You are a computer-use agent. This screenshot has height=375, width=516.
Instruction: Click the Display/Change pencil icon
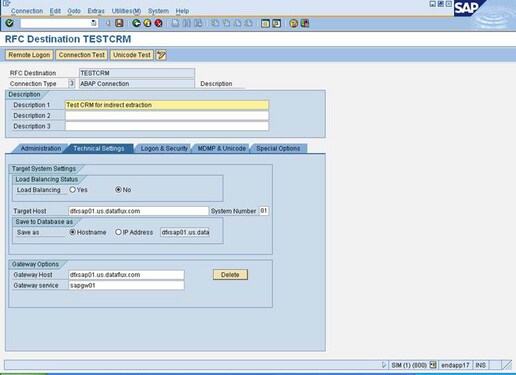point(161,55)
